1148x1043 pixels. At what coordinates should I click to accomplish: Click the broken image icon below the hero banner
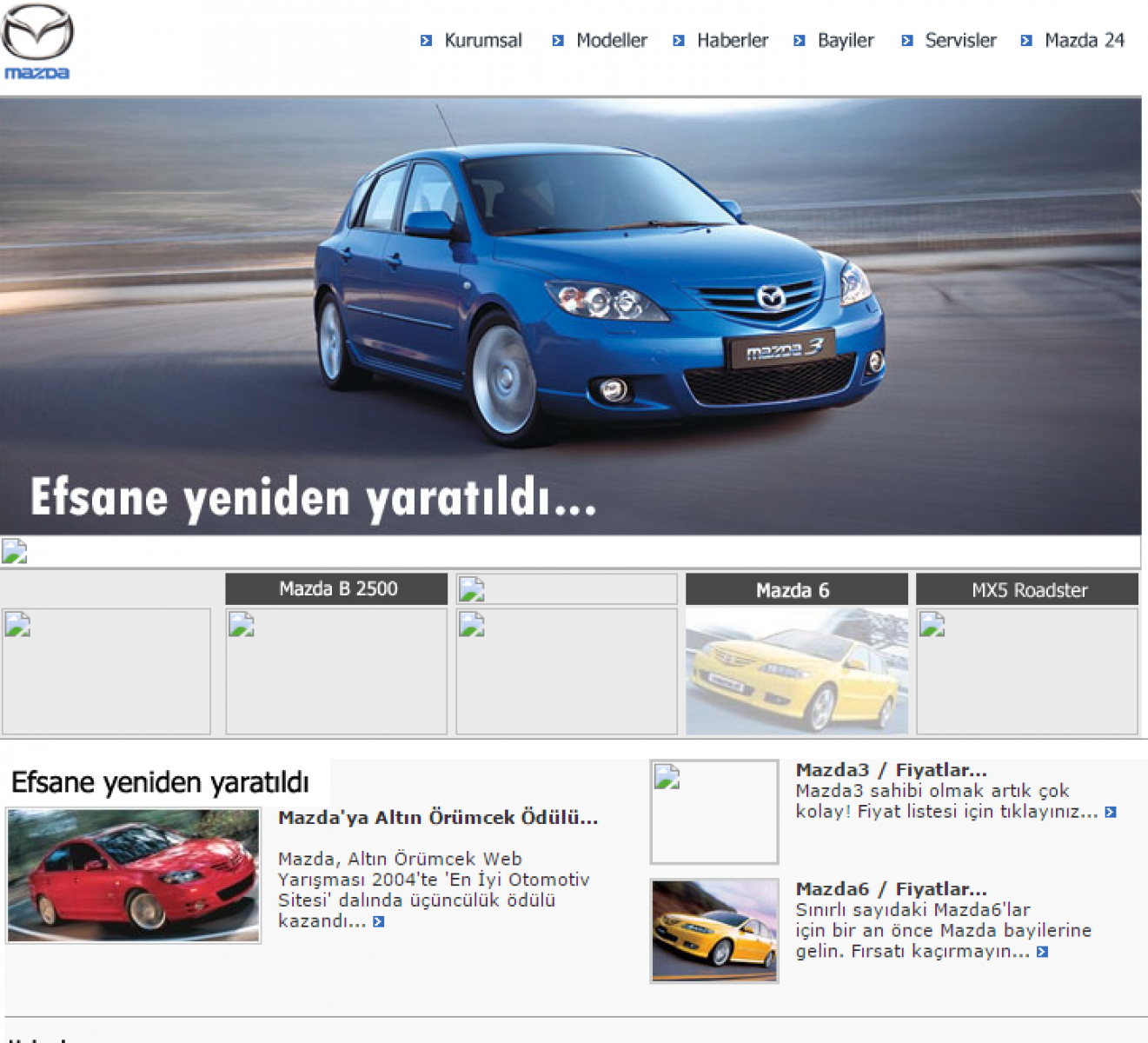point(15,552)
